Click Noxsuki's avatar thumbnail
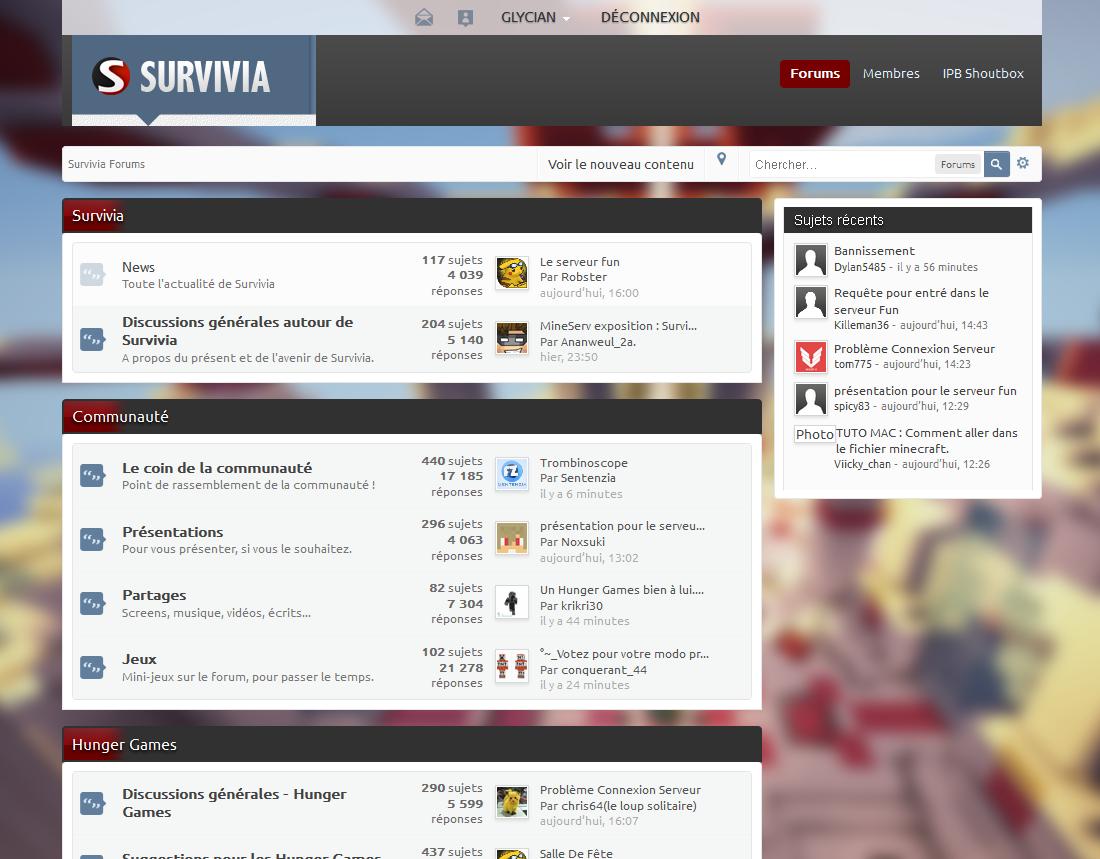Screen dimensions: 1100x859 tap(512, 538)
